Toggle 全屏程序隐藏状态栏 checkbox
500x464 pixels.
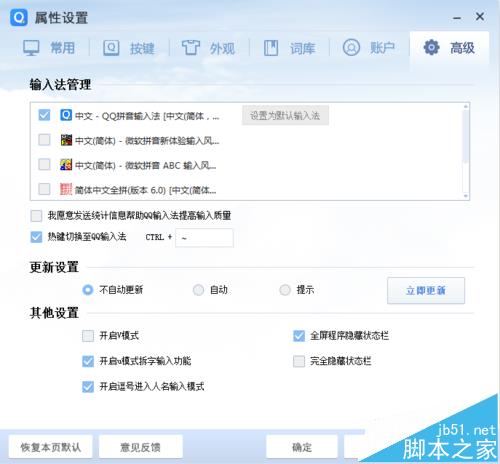[299, 336]
